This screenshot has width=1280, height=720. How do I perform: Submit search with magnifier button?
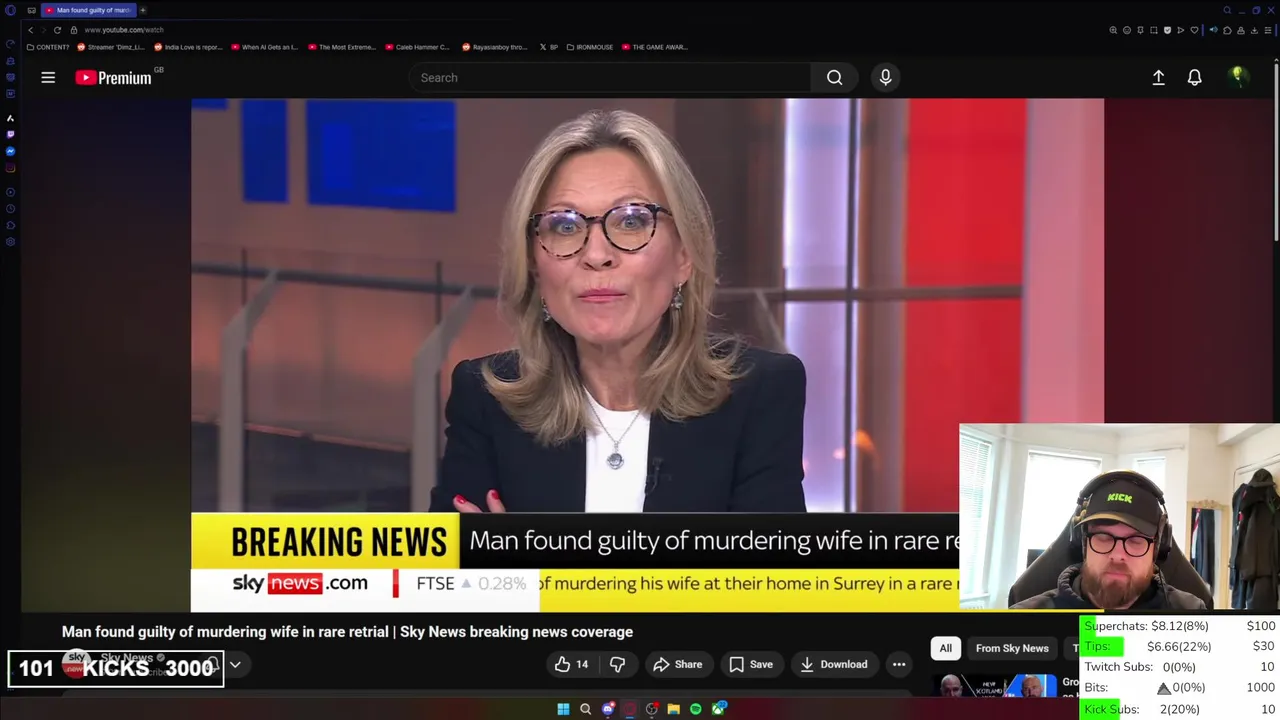click(834, 77)
